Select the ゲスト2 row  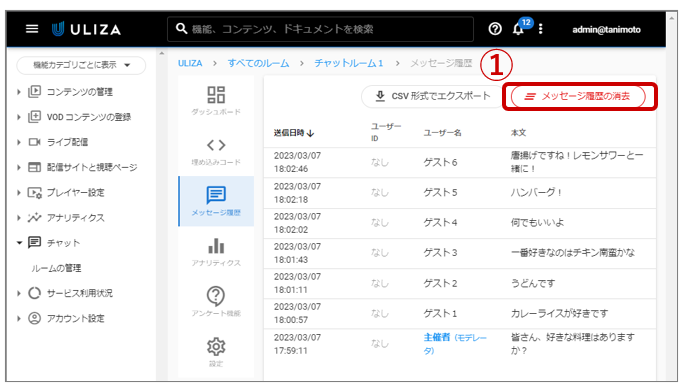(x=460, y=283)
